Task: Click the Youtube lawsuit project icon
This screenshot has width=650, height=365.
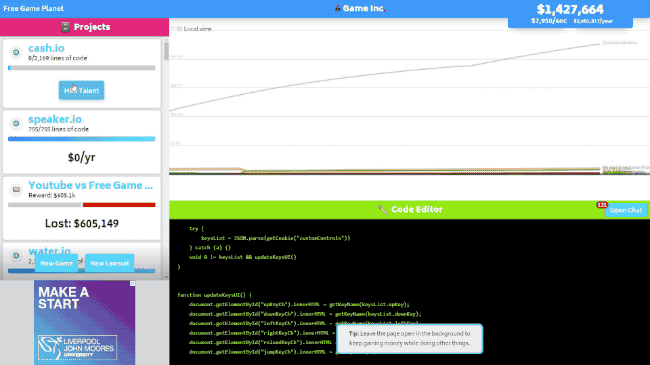Action: click(x=16, y=190)
